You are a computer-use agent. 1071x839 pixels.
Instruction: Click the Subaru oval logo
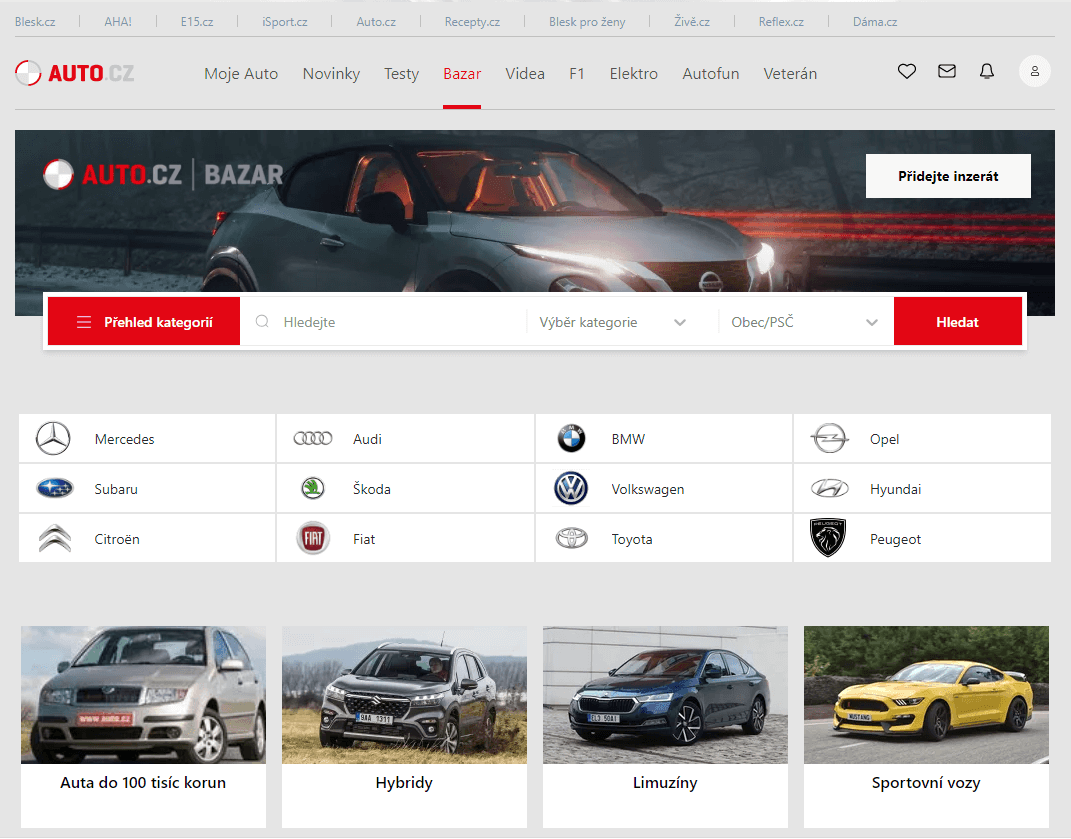[55, 489]
